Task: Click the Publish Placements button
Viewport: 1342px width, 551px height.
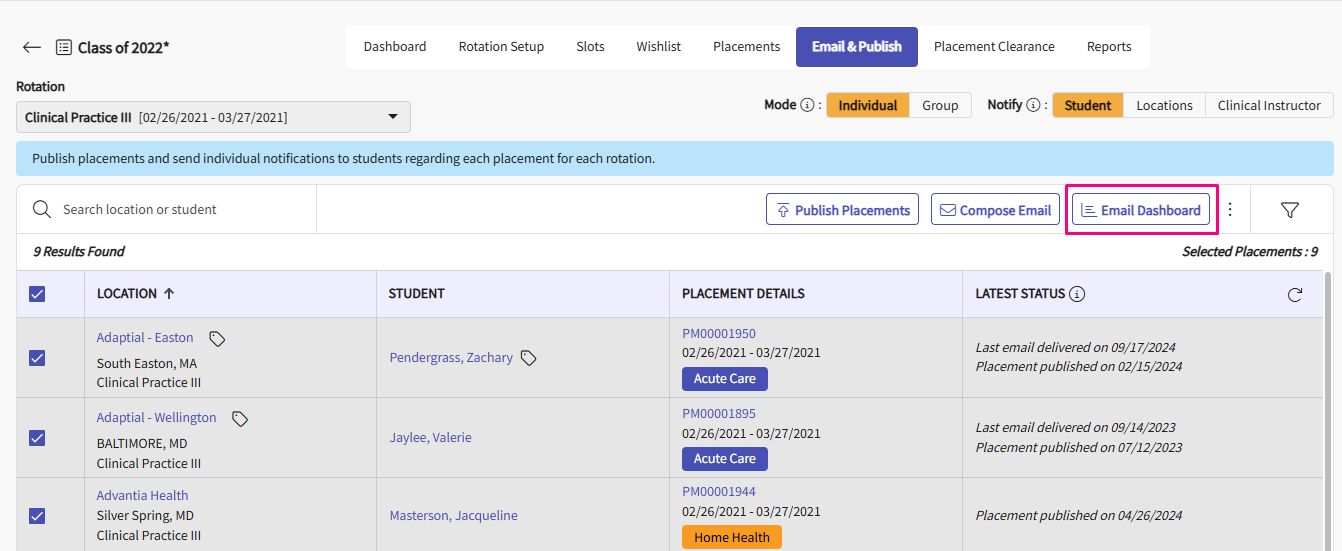Action: (842, 210)
